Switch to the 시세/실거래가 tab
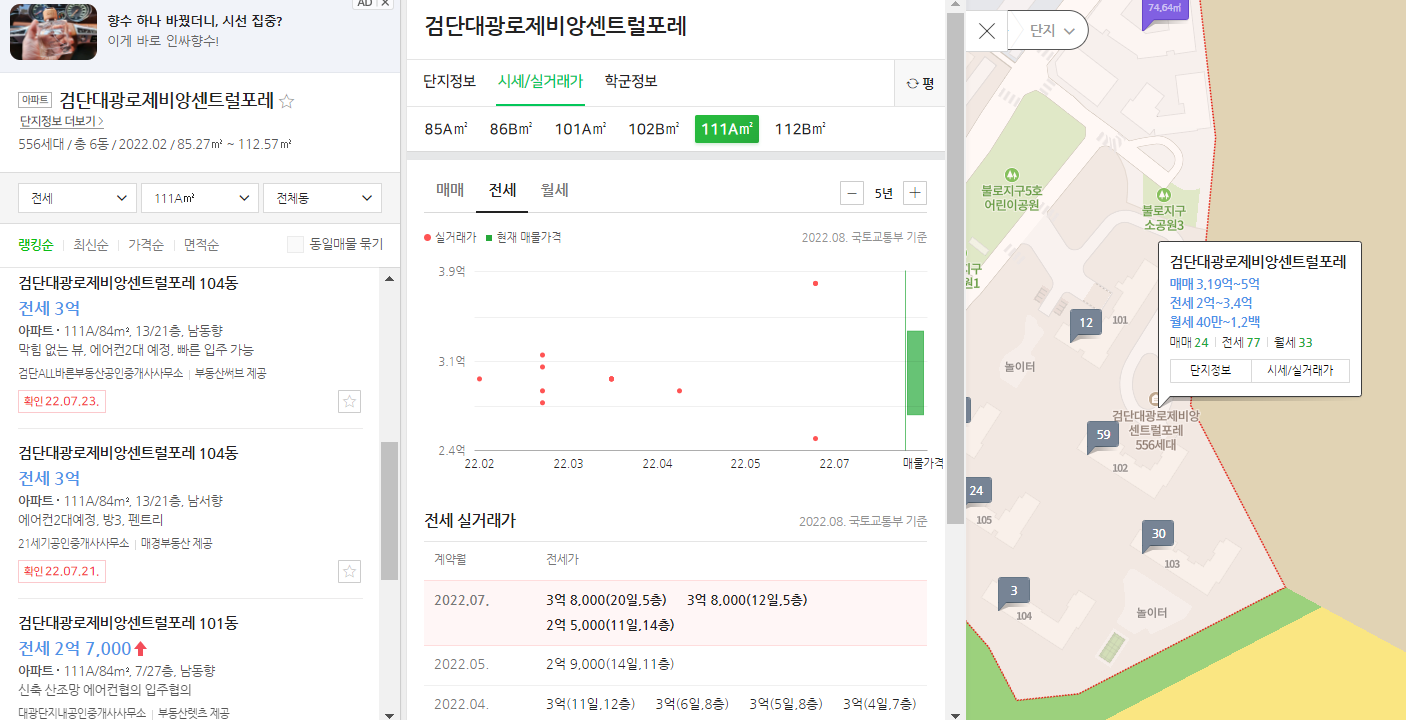Image resolution: width=1406 pixels, height=720 pixels. tap(540, 81)
